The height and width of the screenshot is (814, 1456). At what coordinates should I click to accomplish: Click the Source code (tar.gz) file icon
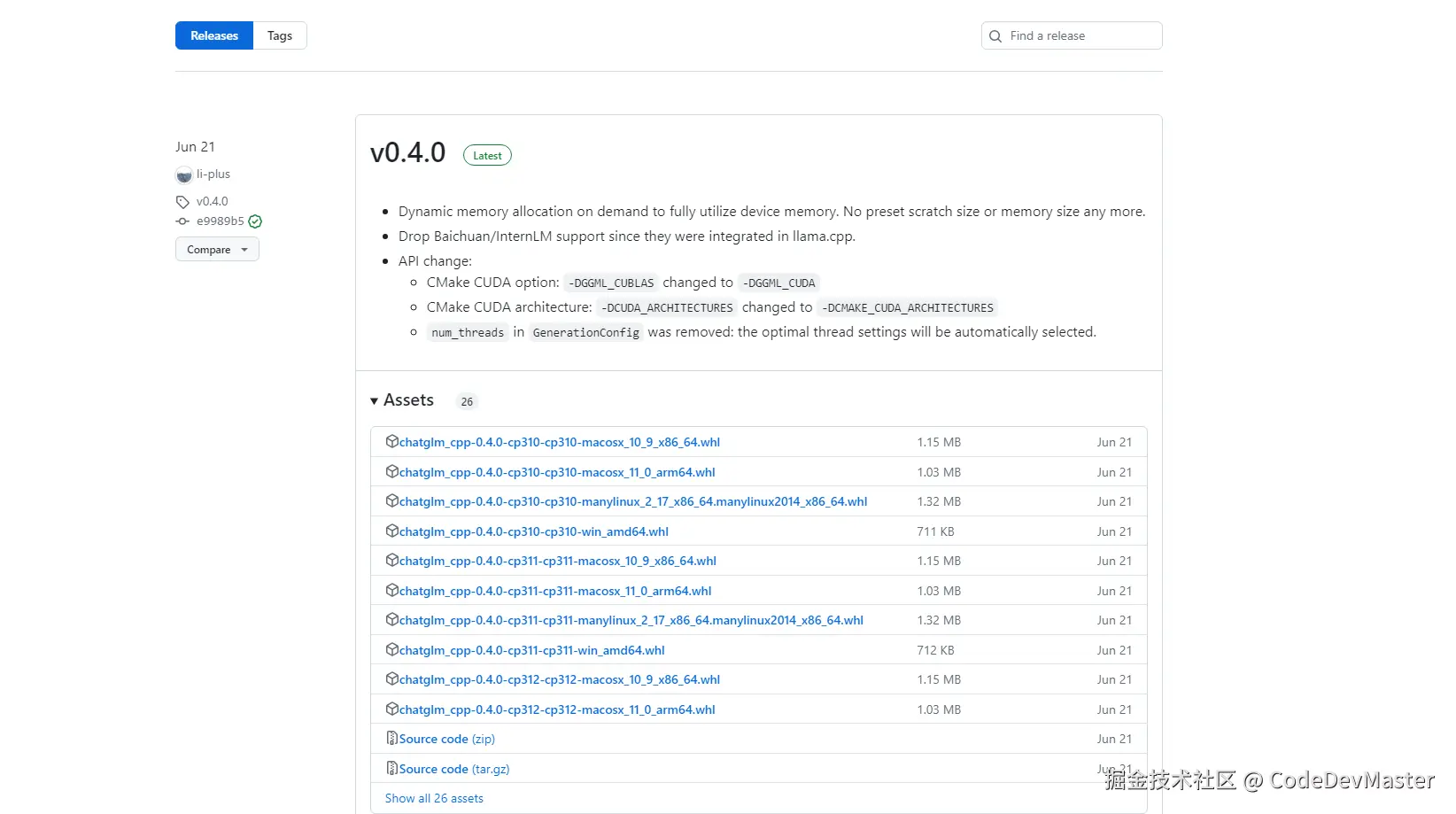point(391,769)
